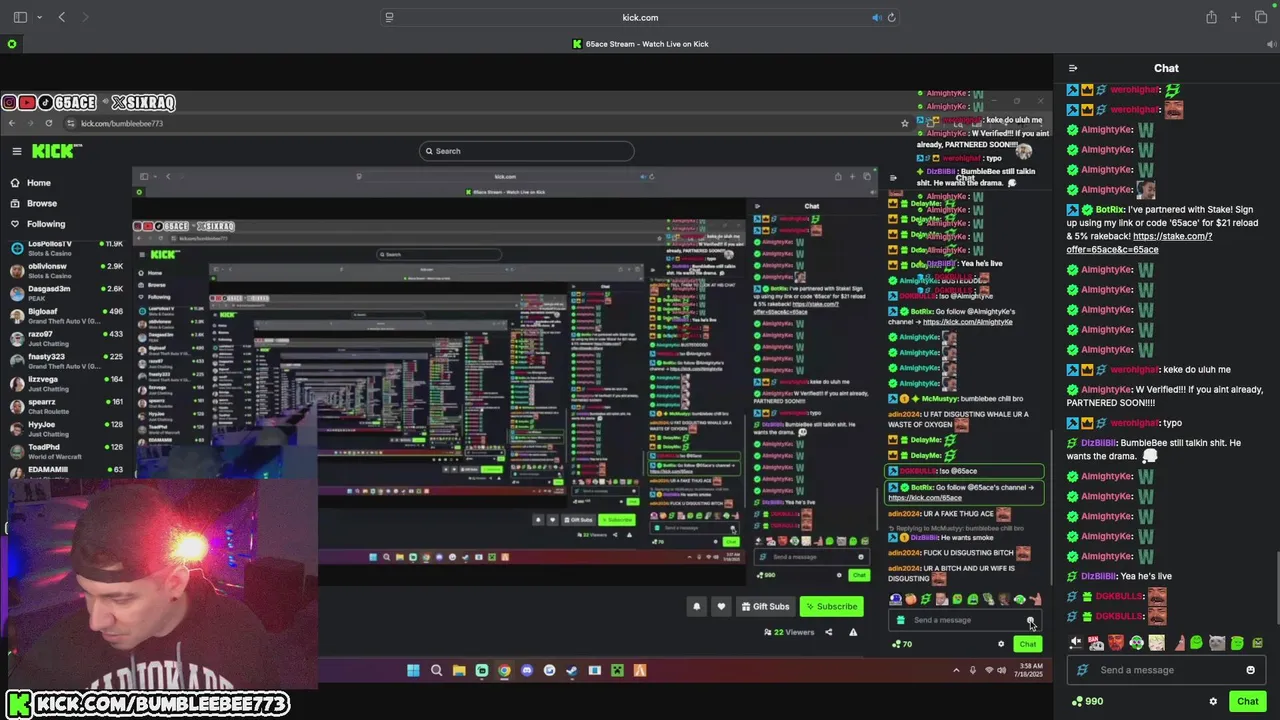Screen dimensions: 1280x720
Task: Click the Safari forward arrow
Action: click(x=85, y=17)
